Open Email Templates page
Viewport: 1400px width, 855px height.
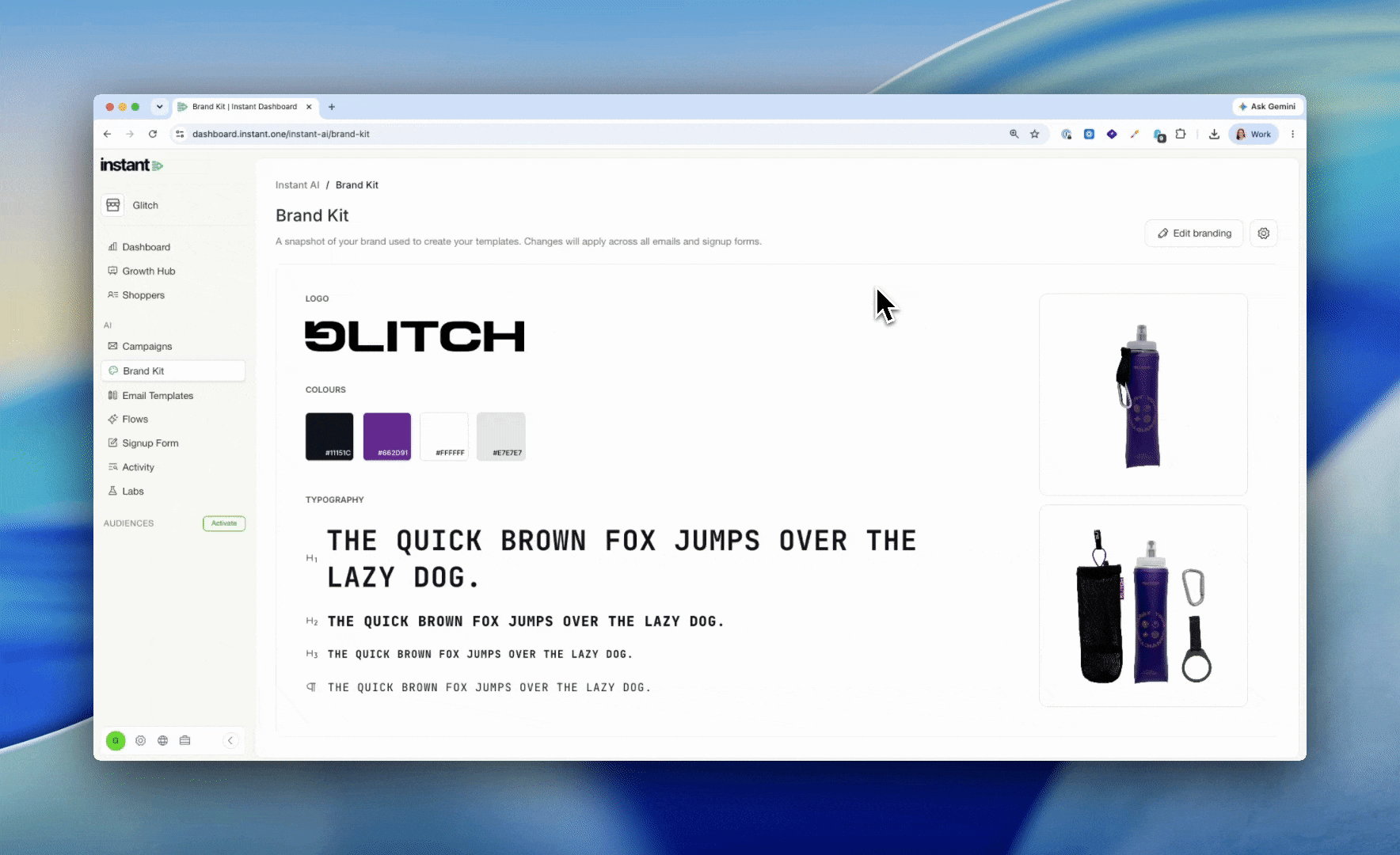(x=150, y=395)
